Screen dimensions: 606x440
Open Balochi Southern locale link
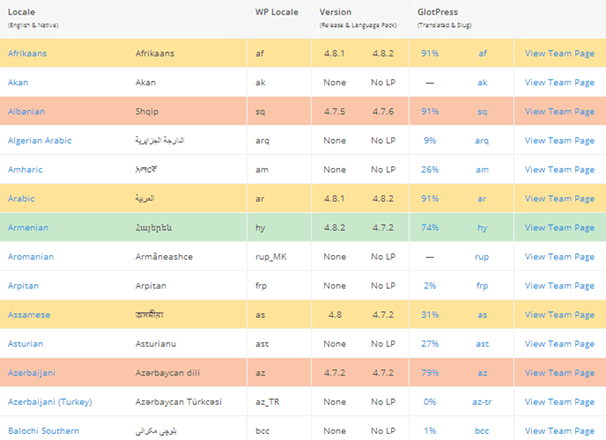pyautogui.click(x=42, y=431)
